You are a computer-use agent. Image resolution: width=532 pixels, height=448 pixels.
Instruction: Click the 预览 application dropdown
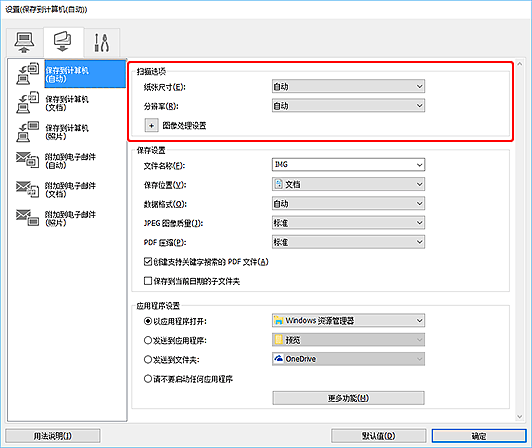click(x=348, y=340)
